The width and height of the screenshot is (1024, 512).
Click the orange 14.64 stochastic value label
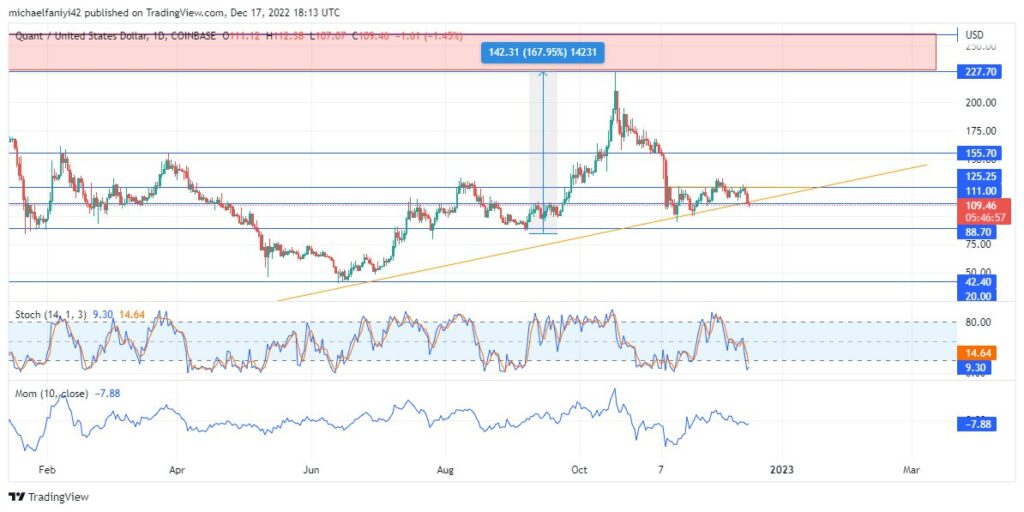(x=979, y=354)
